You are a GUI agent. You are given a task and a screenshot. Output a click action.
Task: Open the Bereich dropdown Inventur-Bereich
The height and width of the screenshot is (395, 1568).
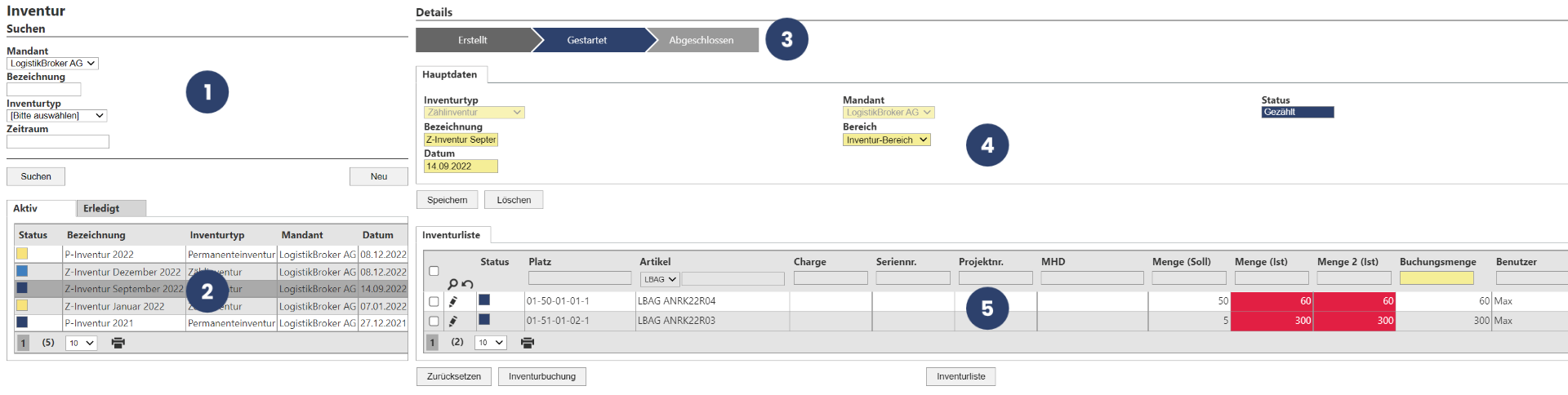click(x=887, y=140)
